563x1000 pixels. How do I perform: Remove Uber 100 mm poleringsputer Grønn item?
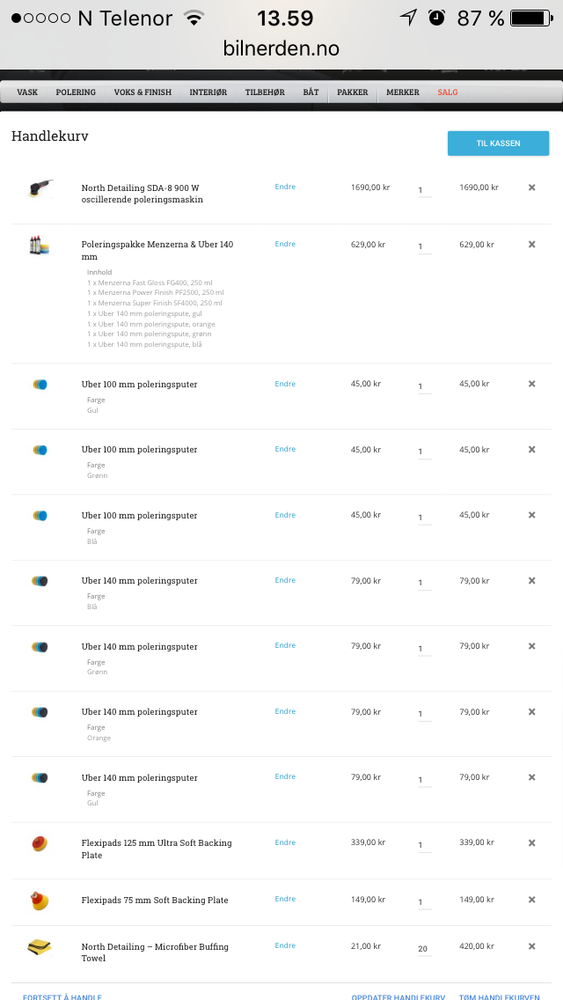[532, 450]
